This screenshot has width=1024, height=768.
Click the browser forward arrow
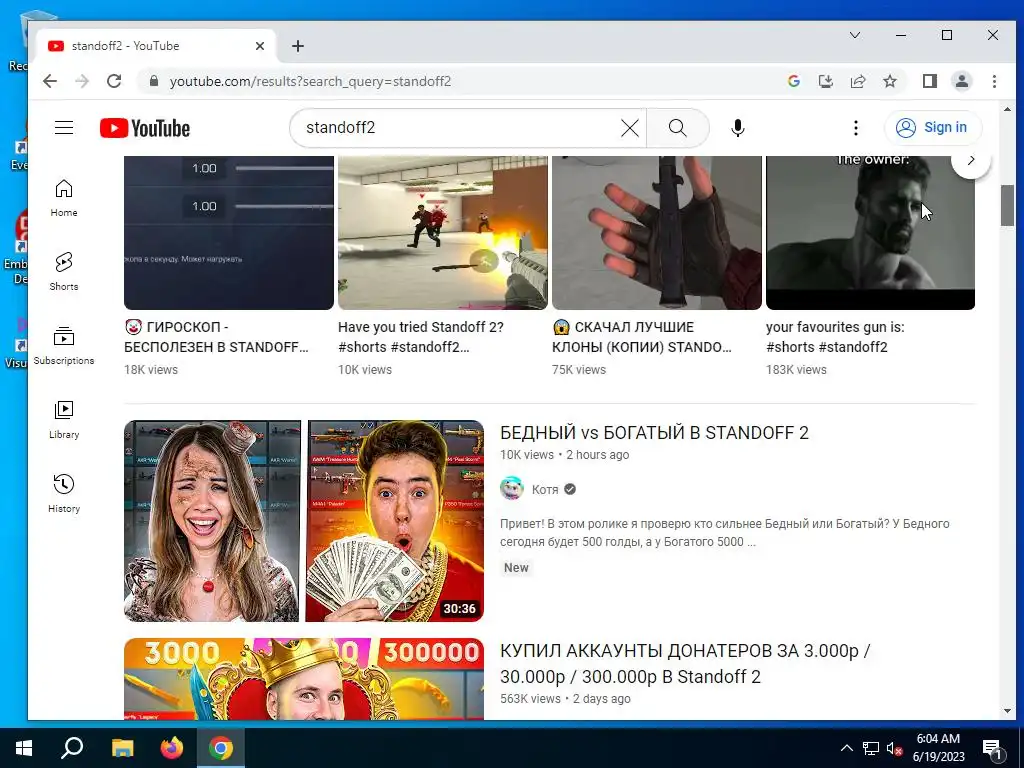click(x=82, y=81)
